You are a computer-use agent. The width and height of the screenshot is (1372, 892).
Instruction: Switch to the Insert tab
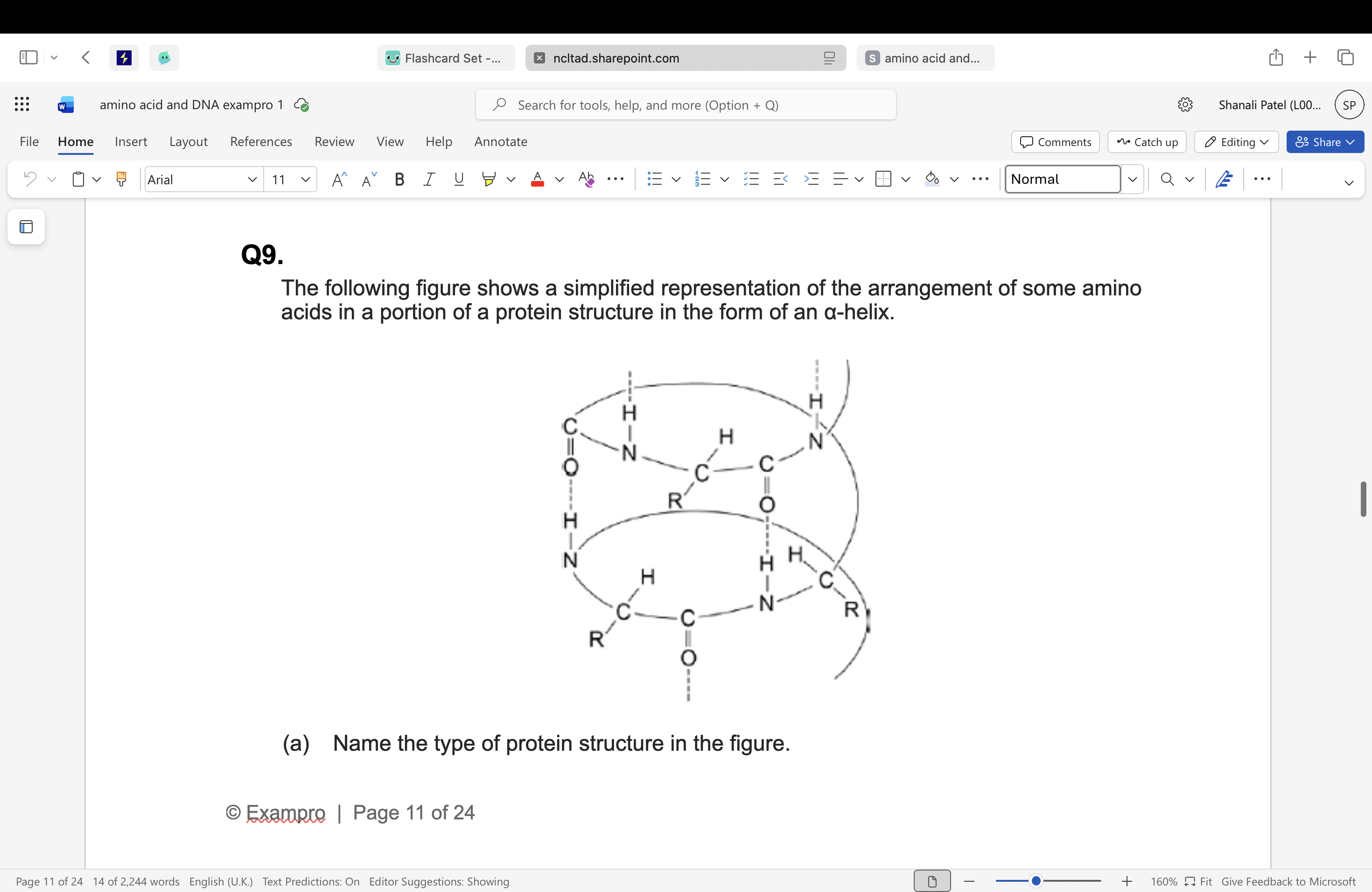click(x=131, y=142)
